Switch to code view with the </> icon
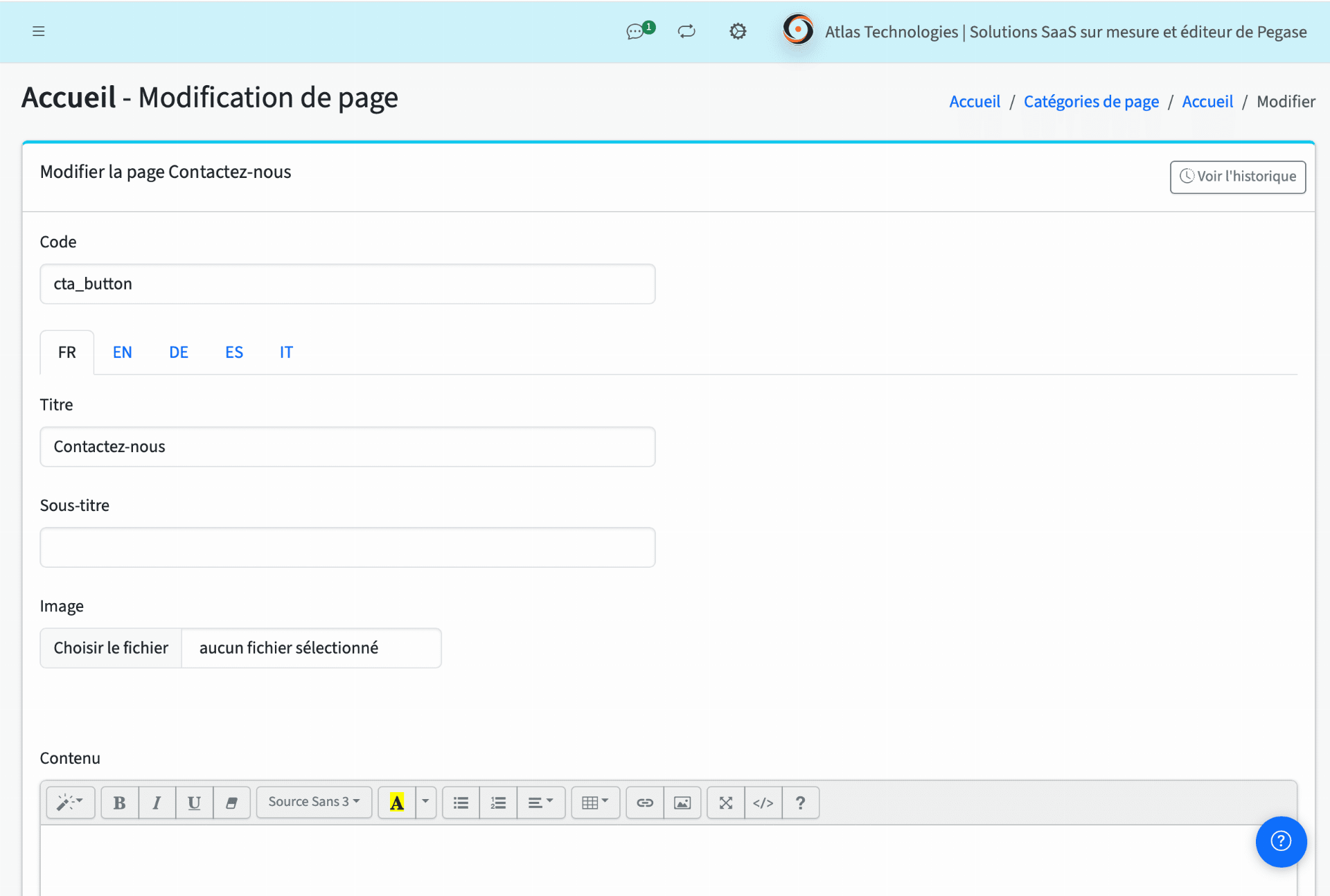Viewport: 1330px width, 896px height. [x=763, y=802]
